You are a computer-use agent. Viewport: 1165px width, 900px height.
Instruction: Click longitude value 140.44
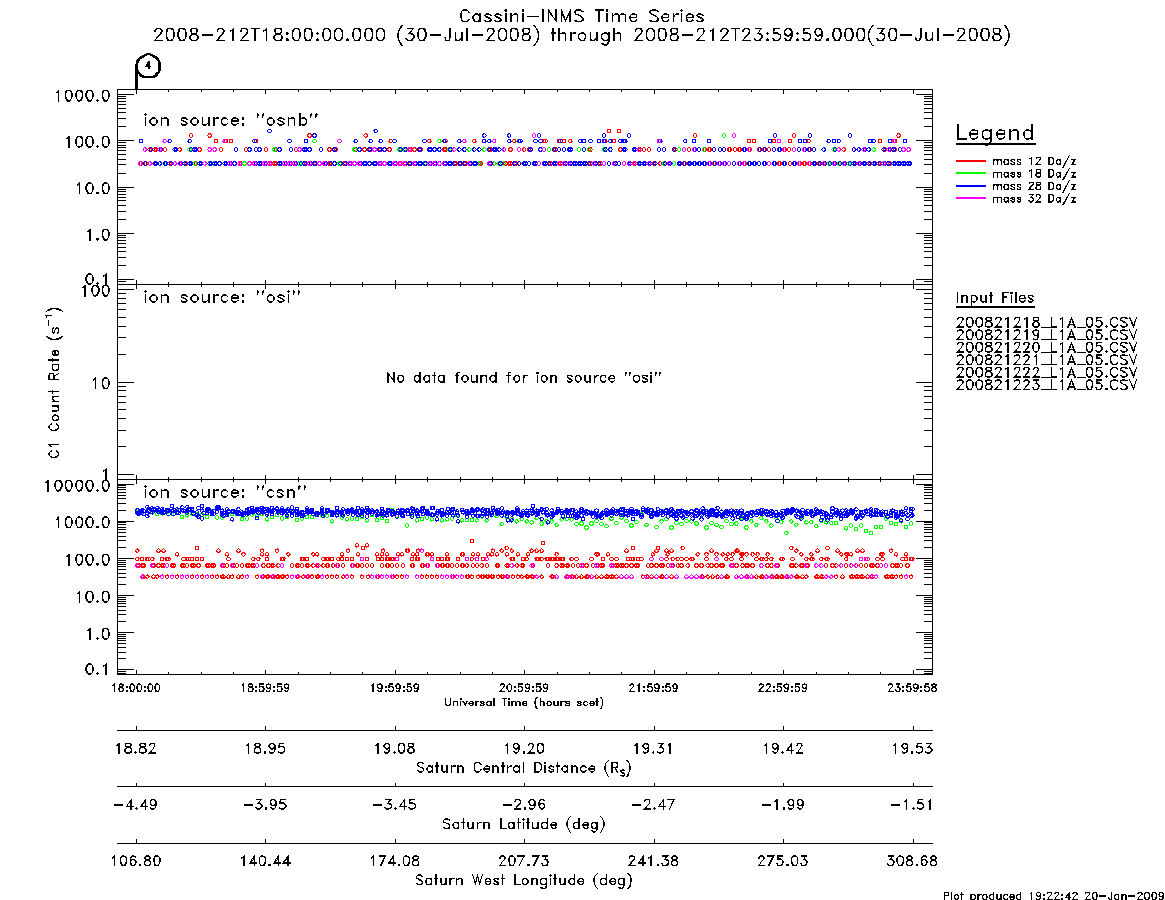pyautogui.click(x=265, y=861)
